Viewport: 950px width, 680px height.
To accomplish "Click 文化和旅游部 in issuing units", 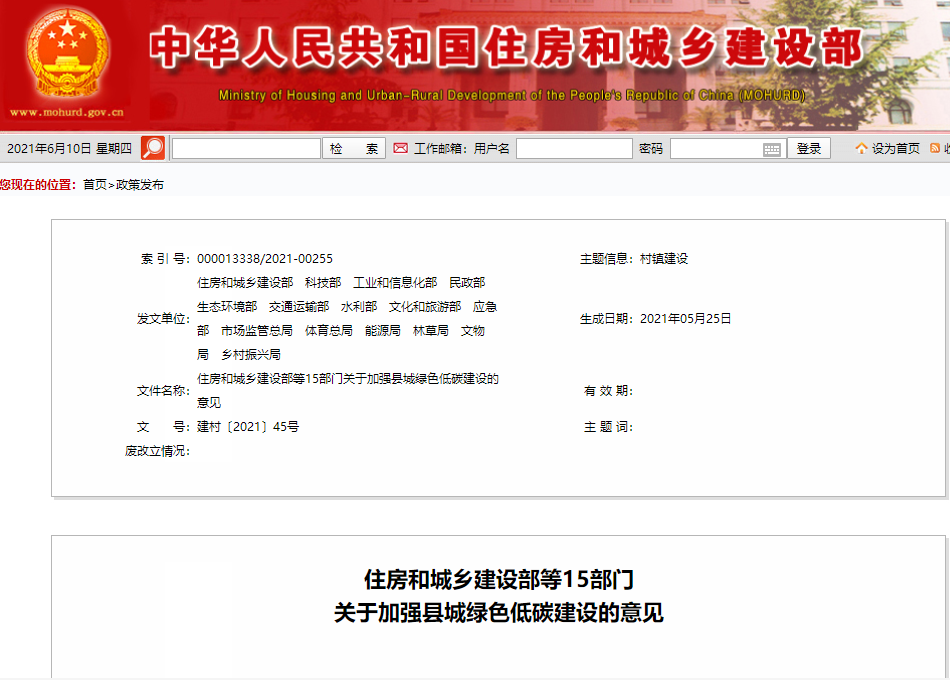I will [x=425, y=307].
